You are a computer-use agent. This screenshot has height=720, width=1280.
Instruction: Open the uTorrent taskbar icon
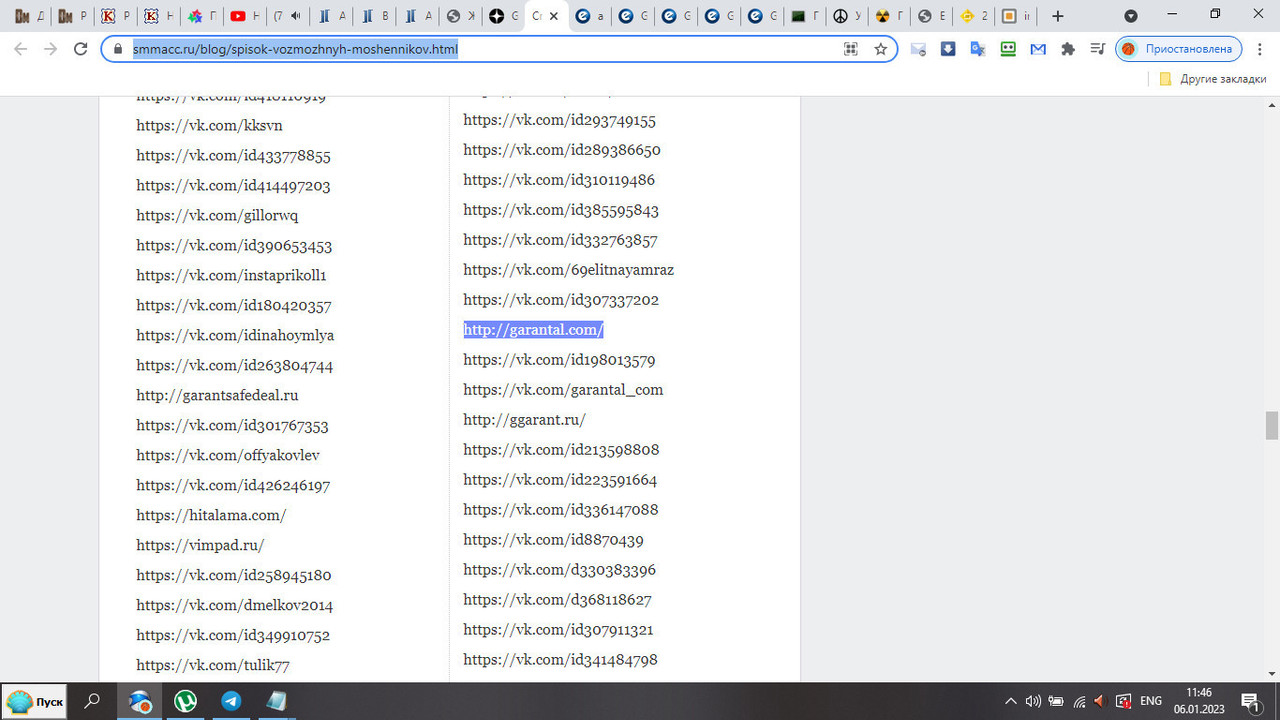pos(185,702)
